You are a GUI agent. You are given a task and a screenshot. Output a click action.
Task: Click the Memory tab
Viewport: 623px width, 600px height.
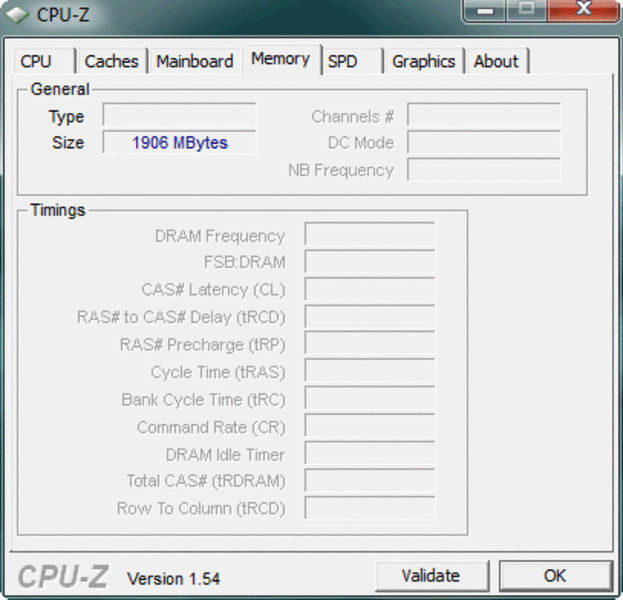point(280,59)
